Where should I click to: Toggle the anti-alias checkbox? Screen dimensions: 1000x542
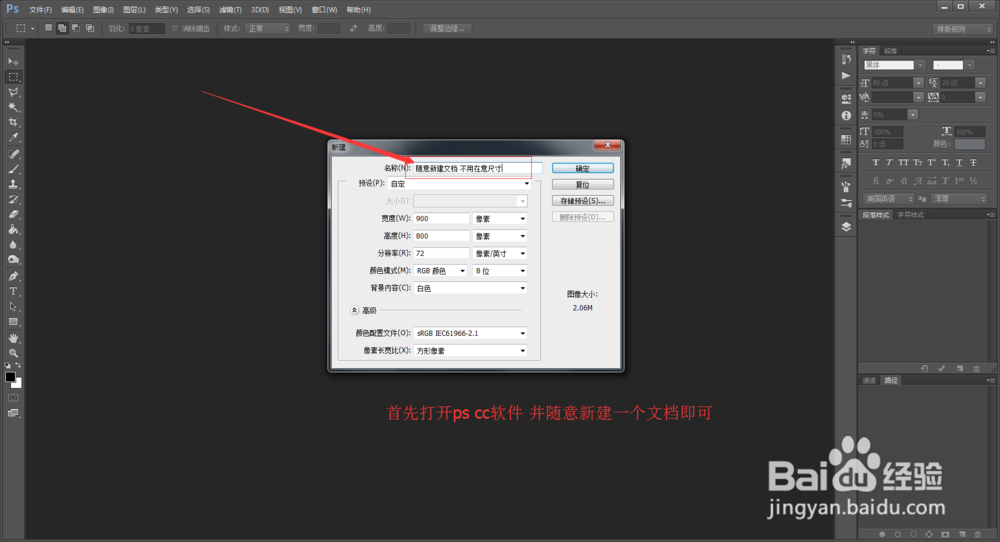tap(175, 29)
